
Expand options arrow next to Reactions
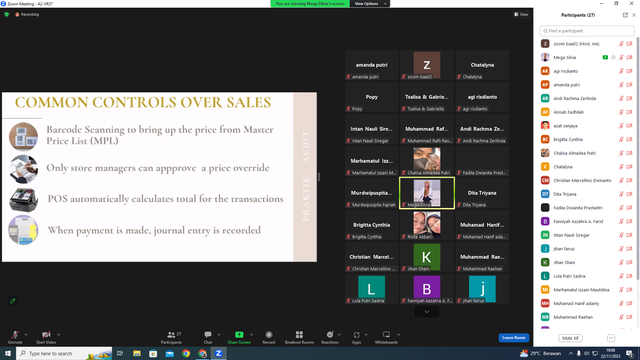[x=340, y=335]
